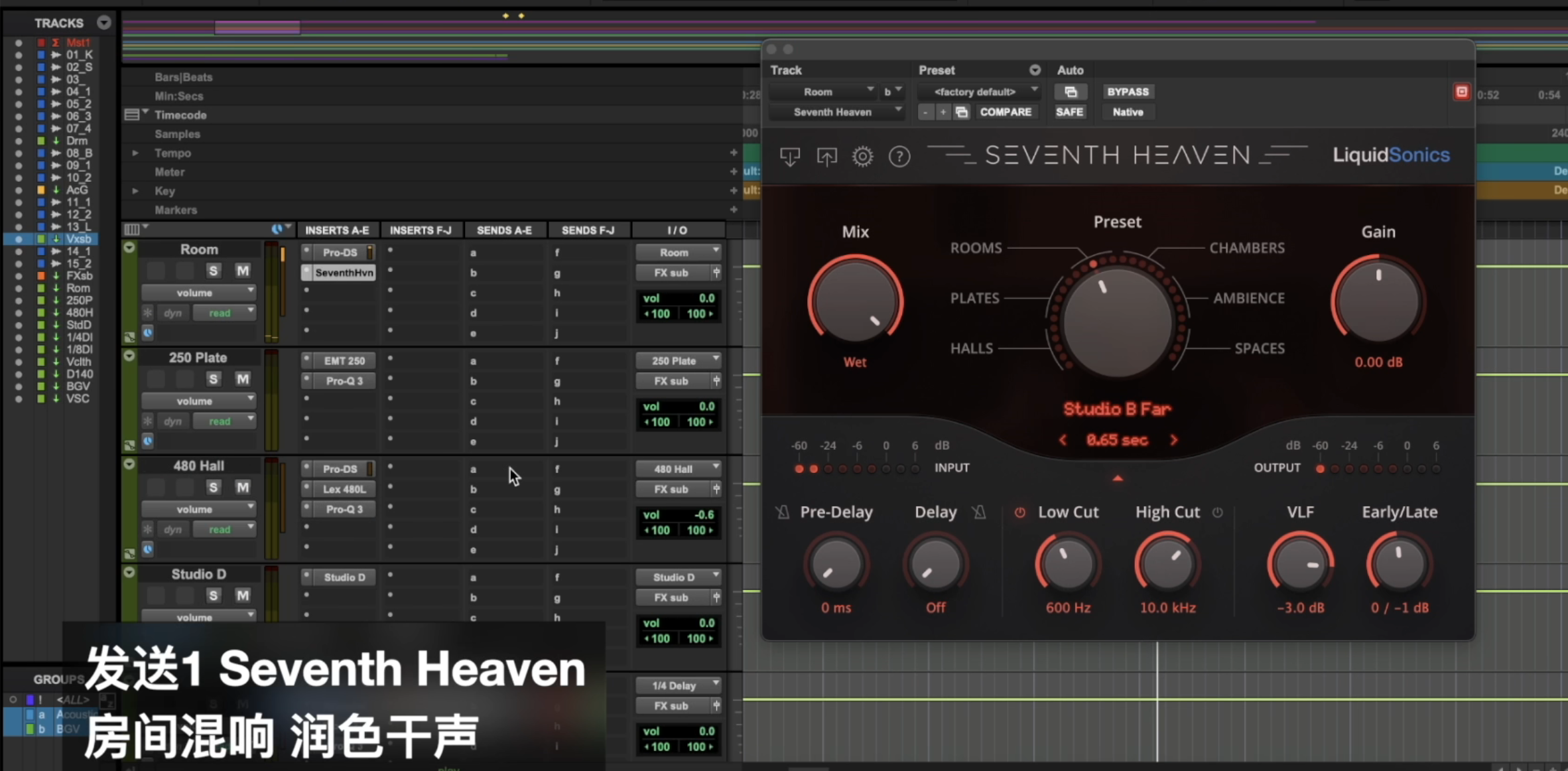Toggle the Low Cut power icon

coord(1020,512)
